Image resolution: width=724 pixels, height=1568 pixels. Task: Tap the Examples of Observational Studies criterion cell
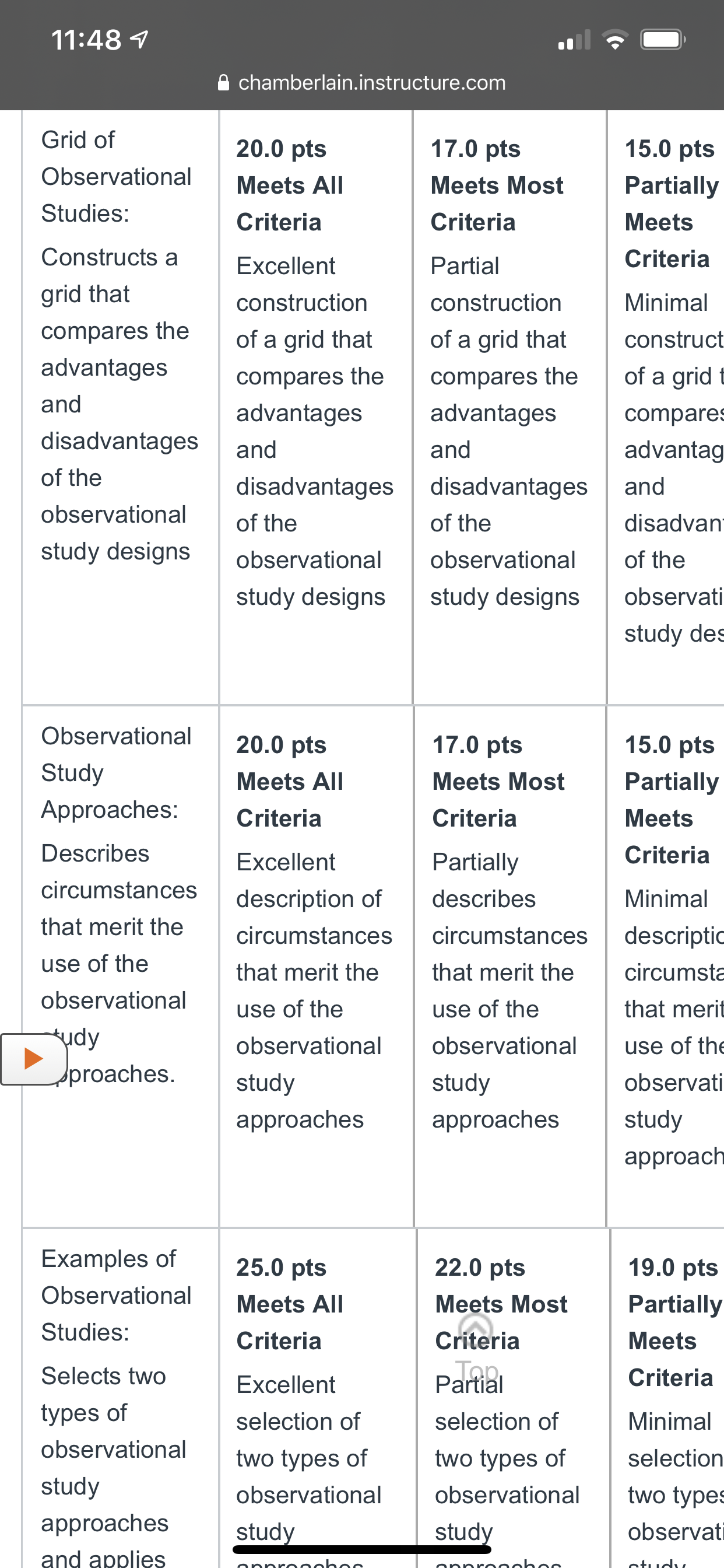click(x=120, y=1399)
